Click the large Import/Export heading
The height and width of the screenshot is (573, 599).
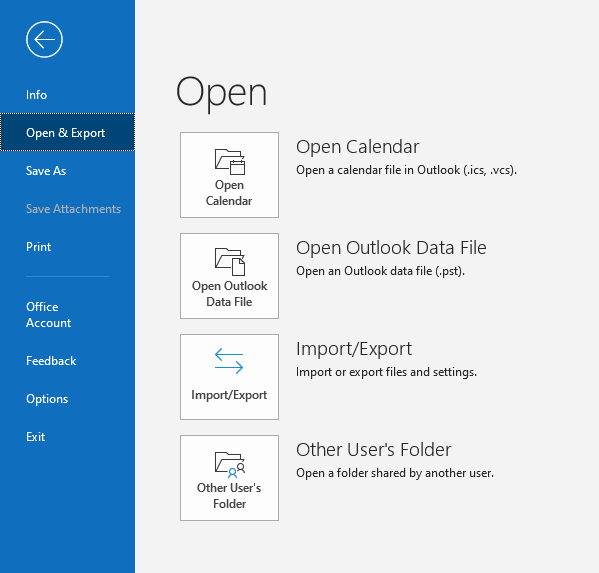[x=354, y=349]
